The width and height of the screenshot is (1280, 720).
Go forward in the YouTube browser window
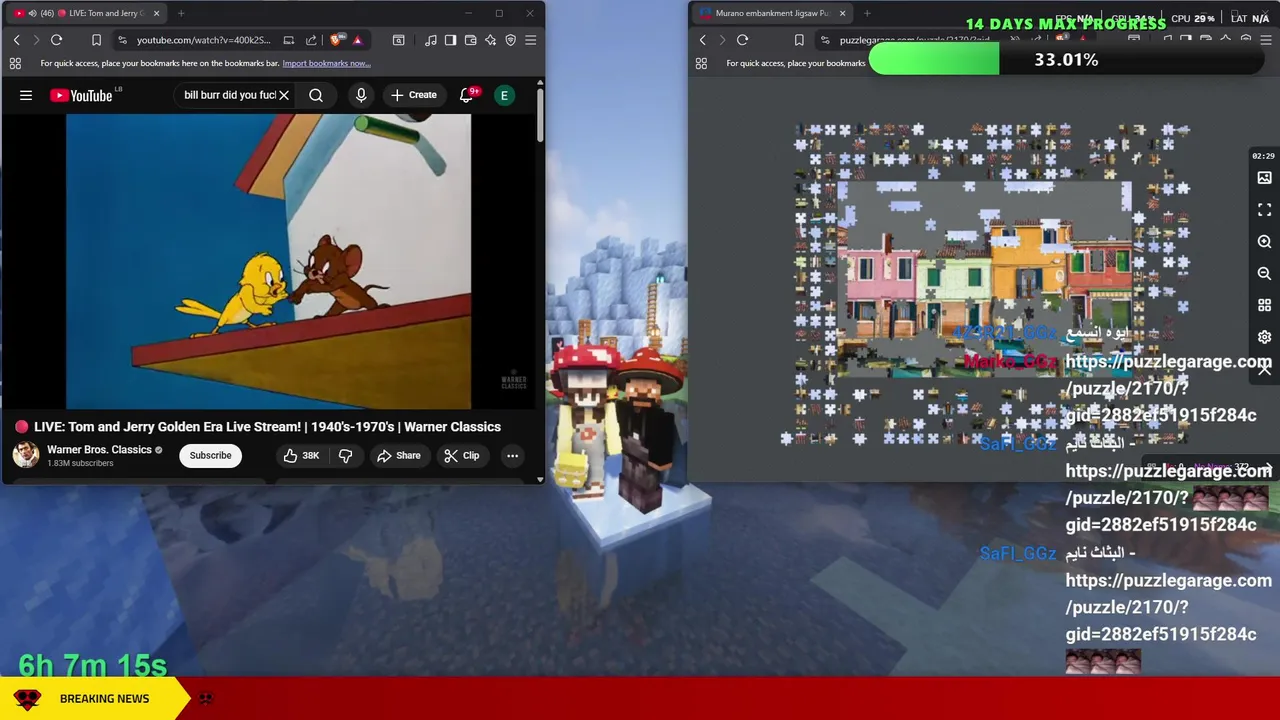pyautogui.click(x=36, y=40)
